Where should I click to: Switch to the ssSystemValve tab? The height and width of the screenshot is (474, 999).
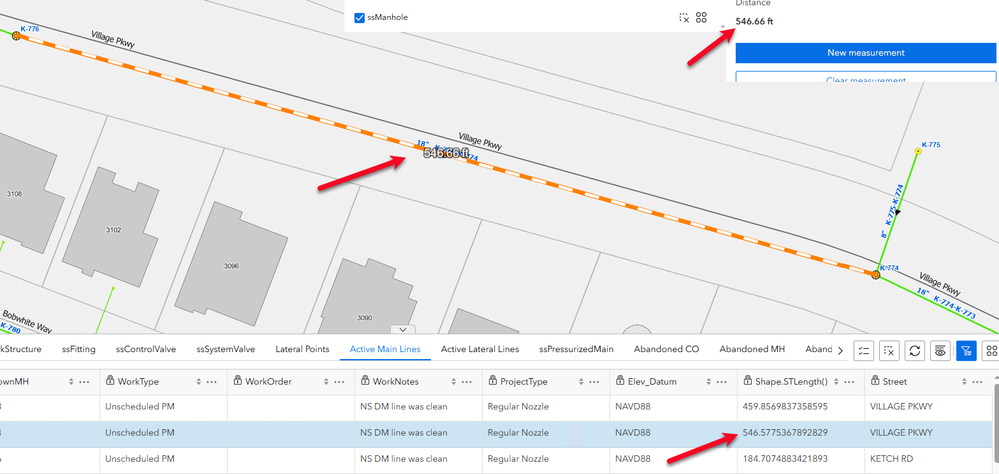[226, 349]
